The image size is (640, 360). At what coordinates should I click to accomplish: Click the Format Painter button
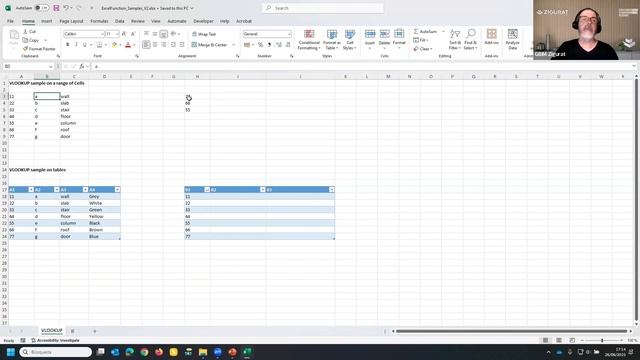(40, 49)
